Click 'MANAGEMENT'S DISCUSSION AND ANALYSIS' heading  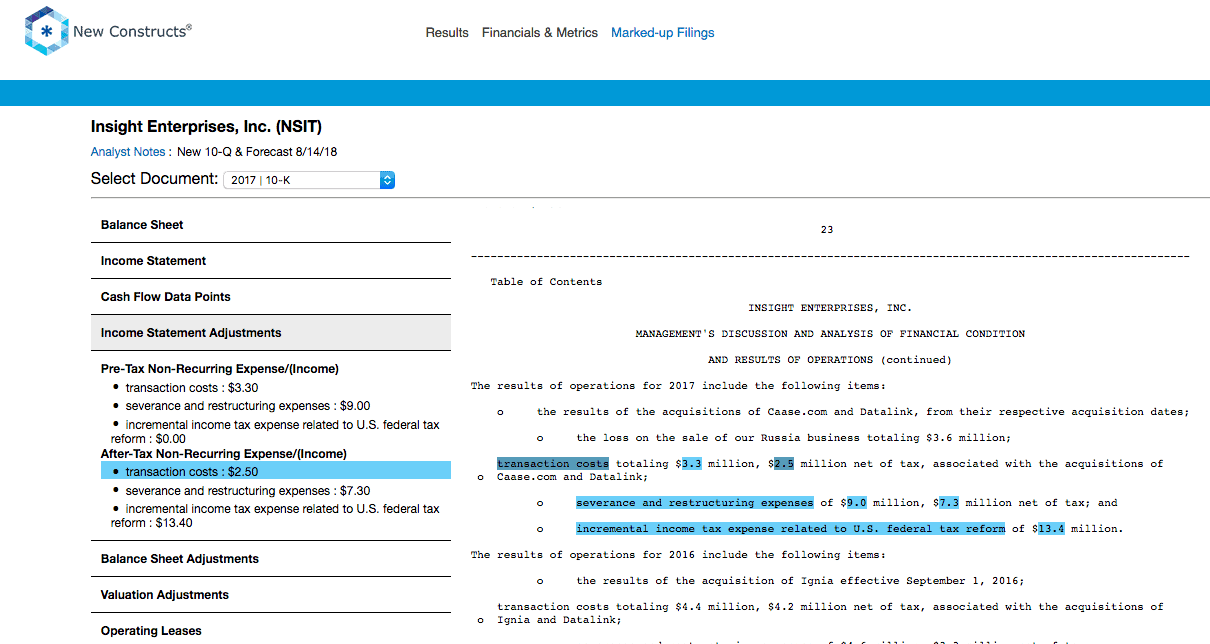click(x=830, y=334)
